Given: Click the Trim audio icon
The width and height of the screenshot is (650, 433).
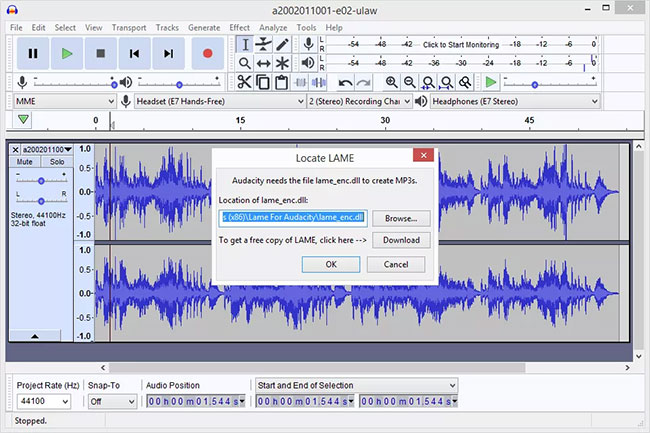Looking at the screenshot, I should pos(300,82).
